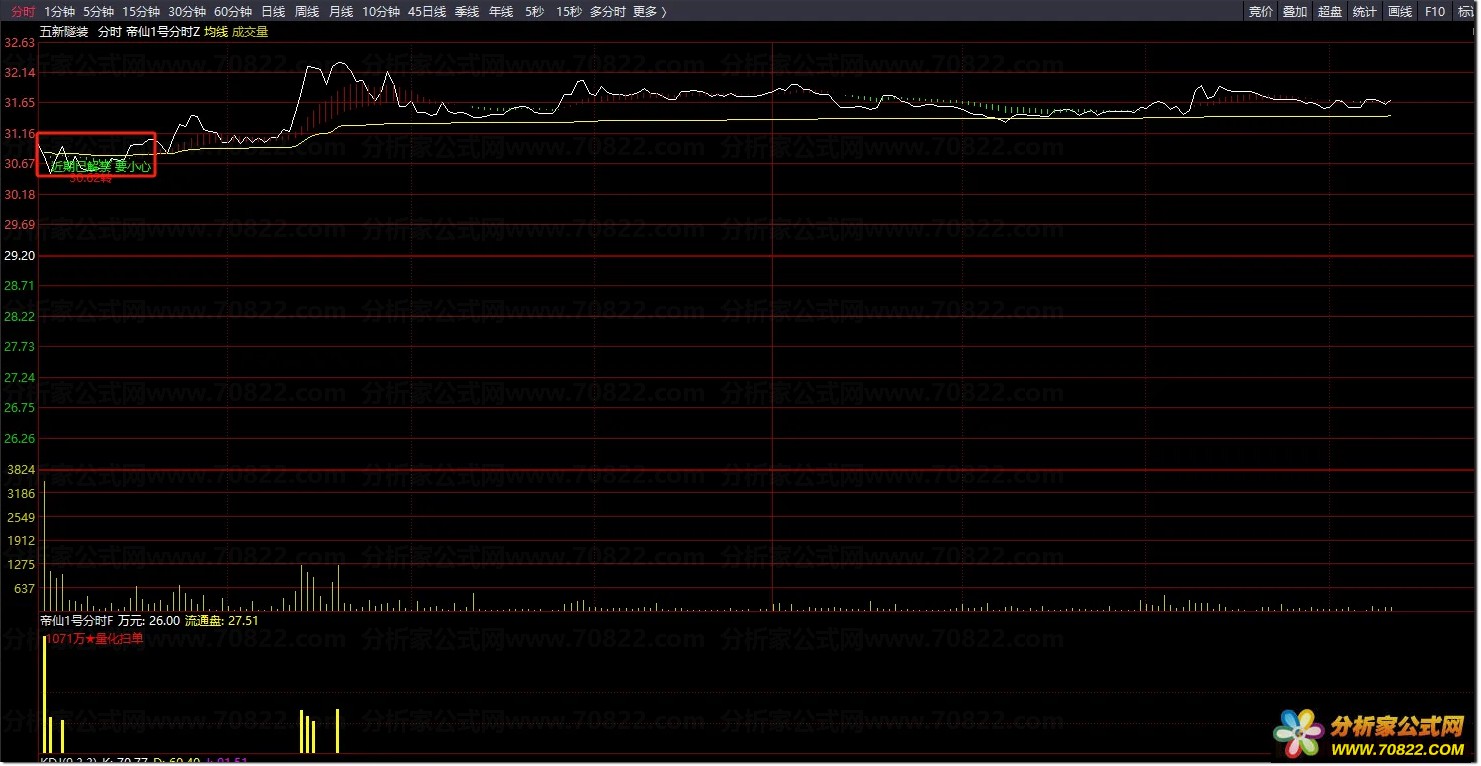Click the 30.18 price axis label

point(20,195)
